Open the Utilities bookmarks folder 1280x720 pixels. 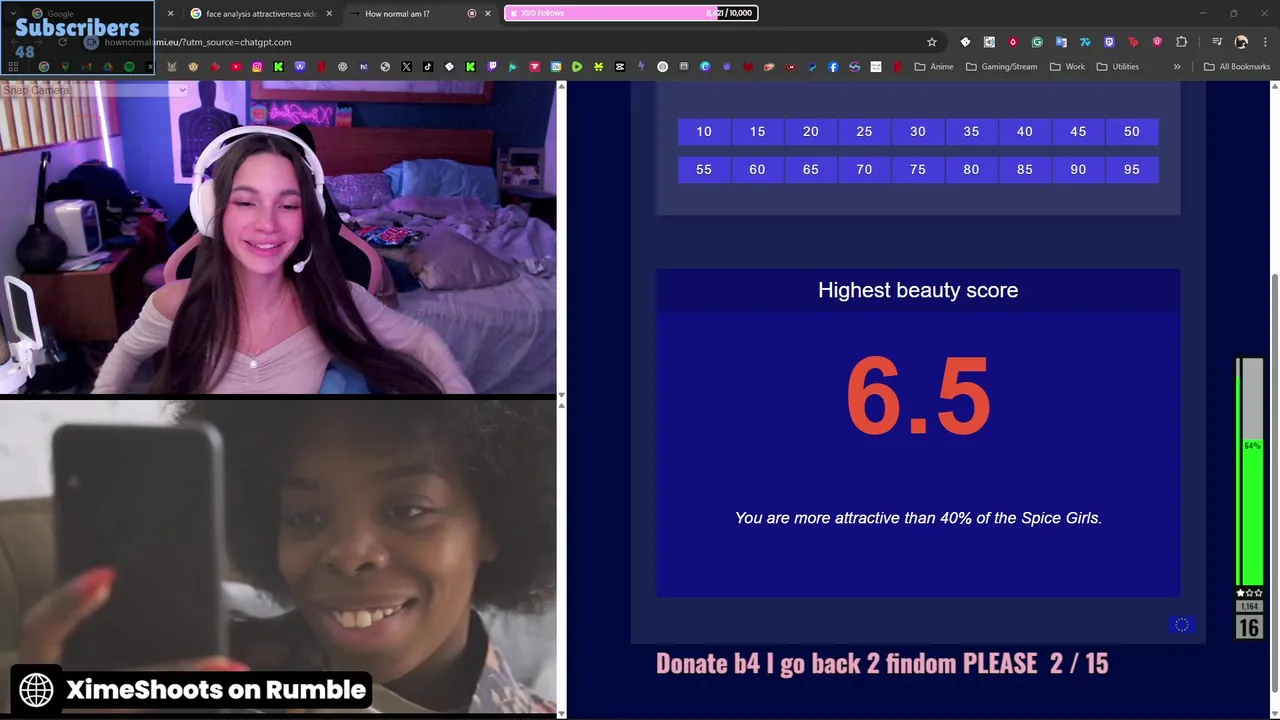1118,67
